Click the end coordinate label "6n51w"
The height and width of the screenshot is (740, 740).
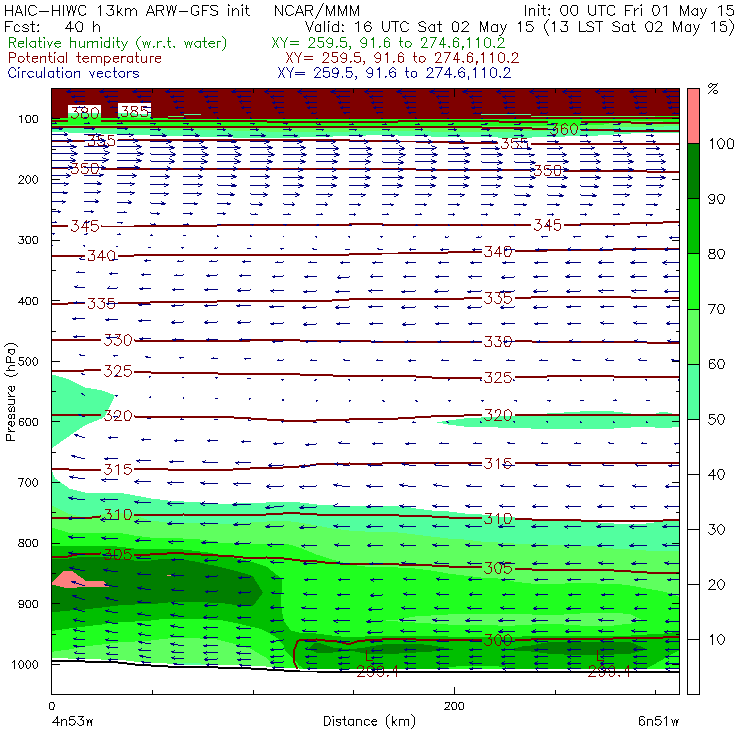(658, 722)
